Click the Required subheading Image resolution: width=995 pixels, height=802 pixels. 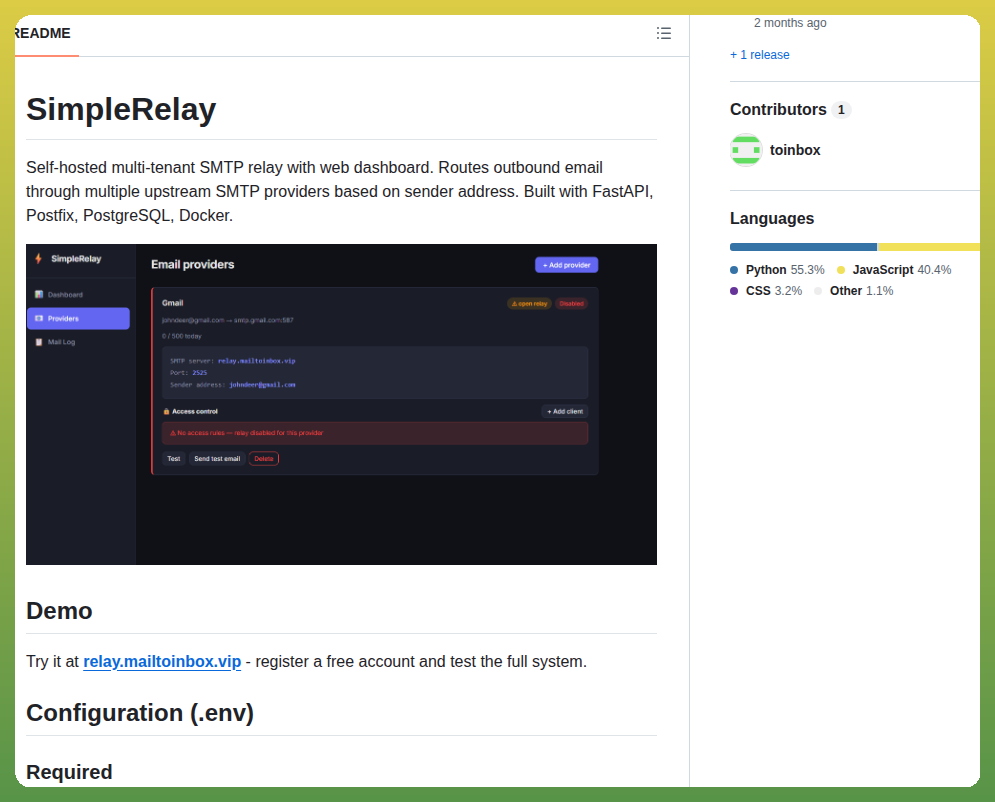(x=69, y=772)
